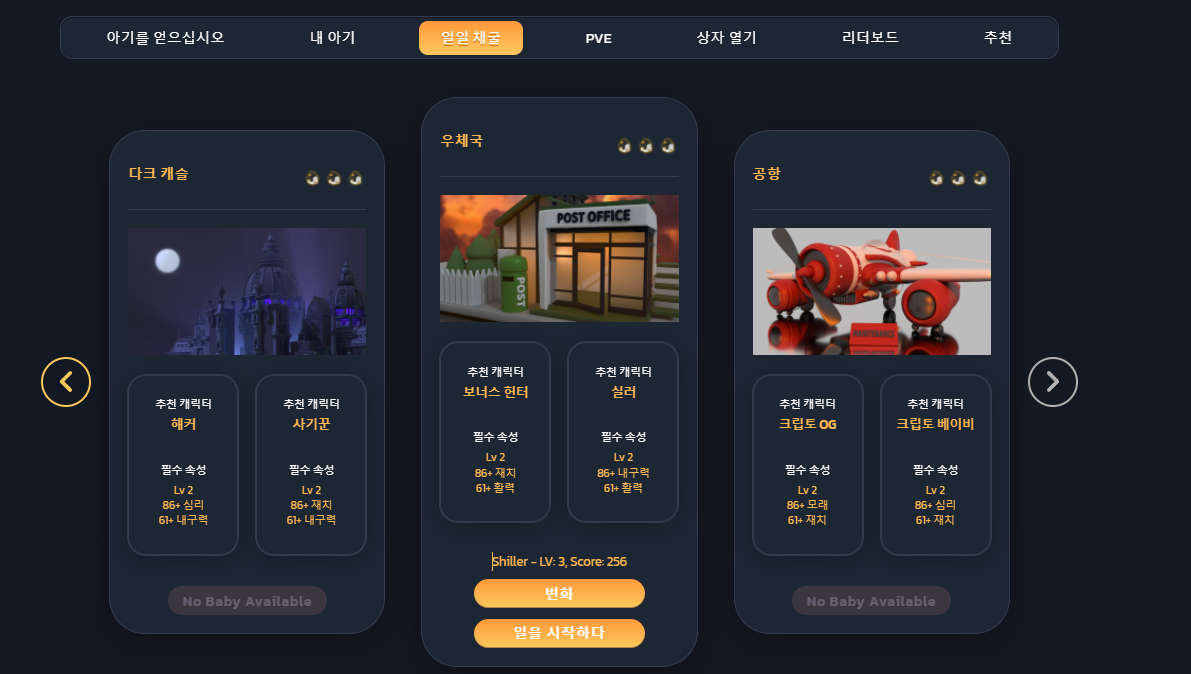Go to next mining location arrow
Image resolution: width=1191 pixels, height=674 pixels.
[x=1052, y=381]
